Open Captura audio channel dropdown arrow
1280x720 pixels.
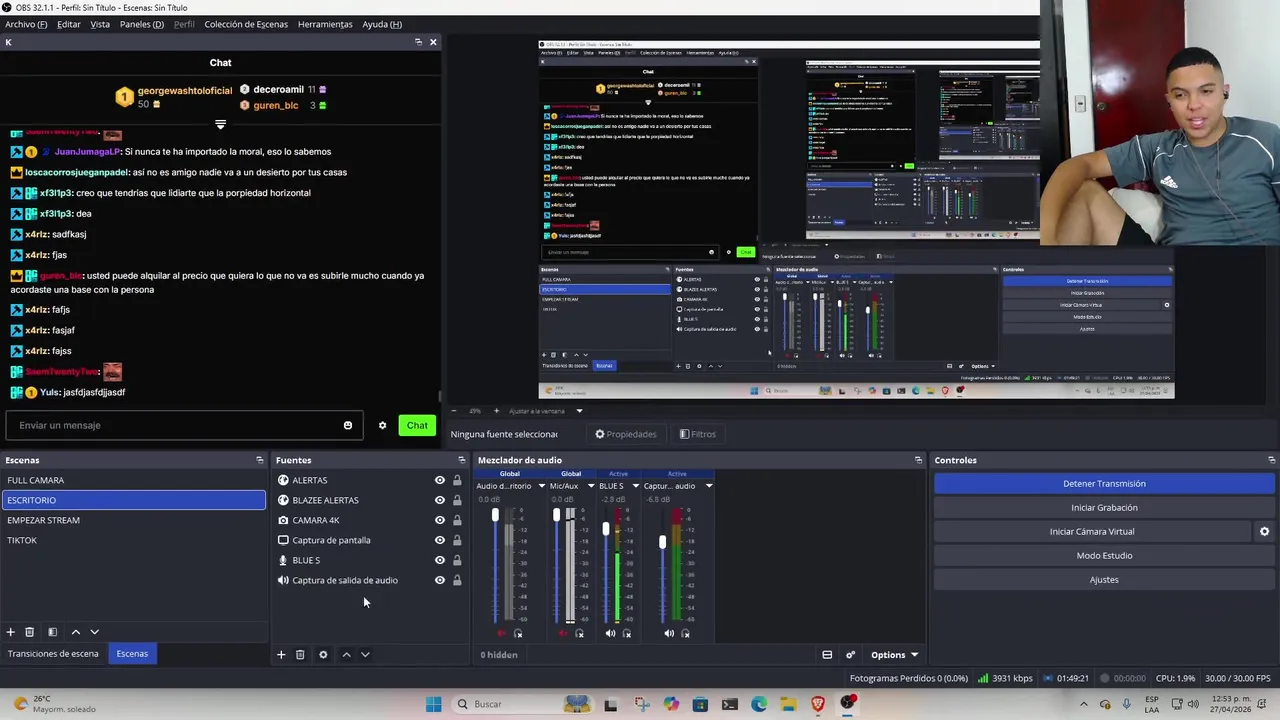pos(708,486)
